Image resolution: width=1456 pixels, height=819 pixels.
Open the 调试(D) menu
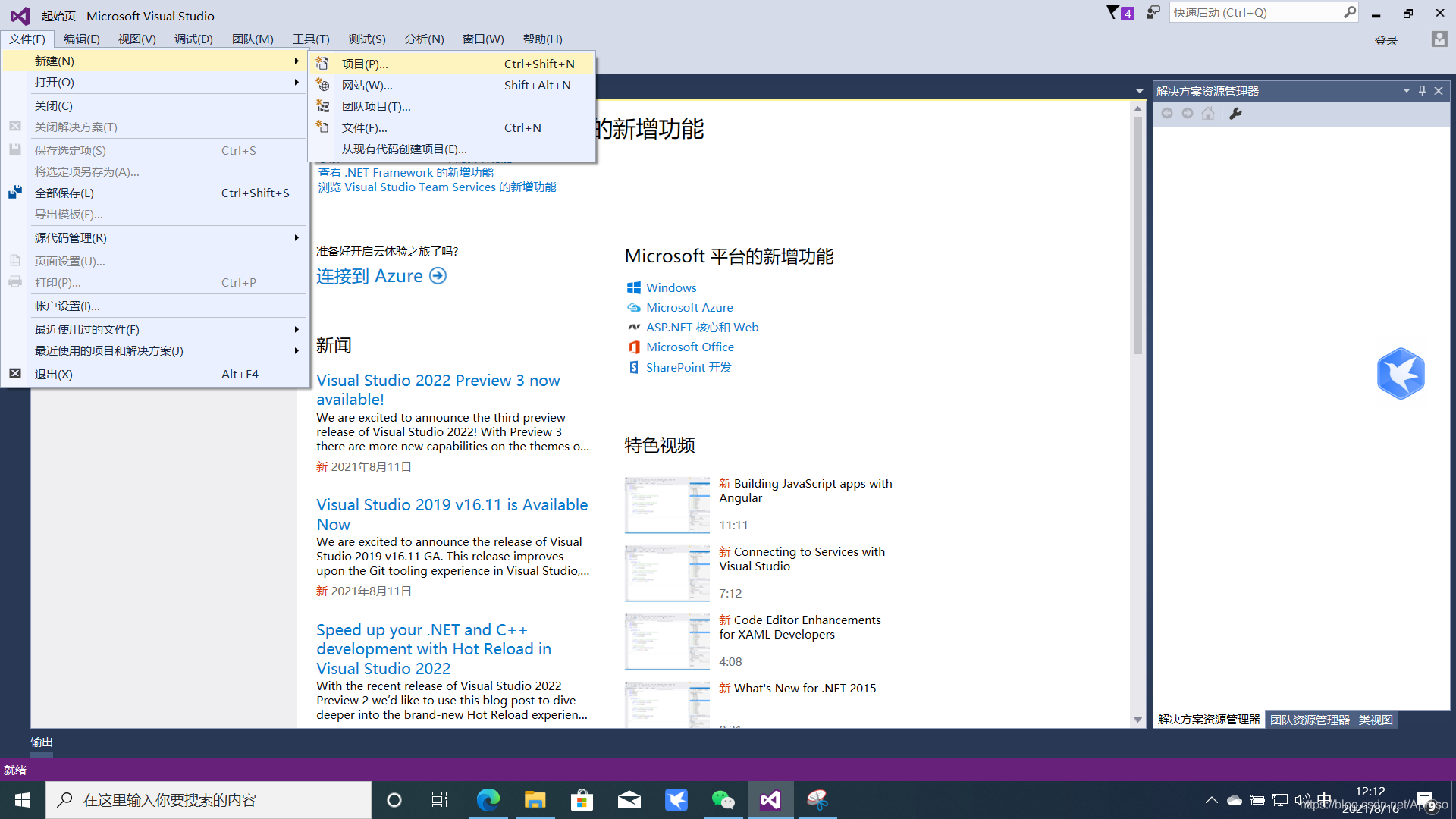tap(193, 39)
